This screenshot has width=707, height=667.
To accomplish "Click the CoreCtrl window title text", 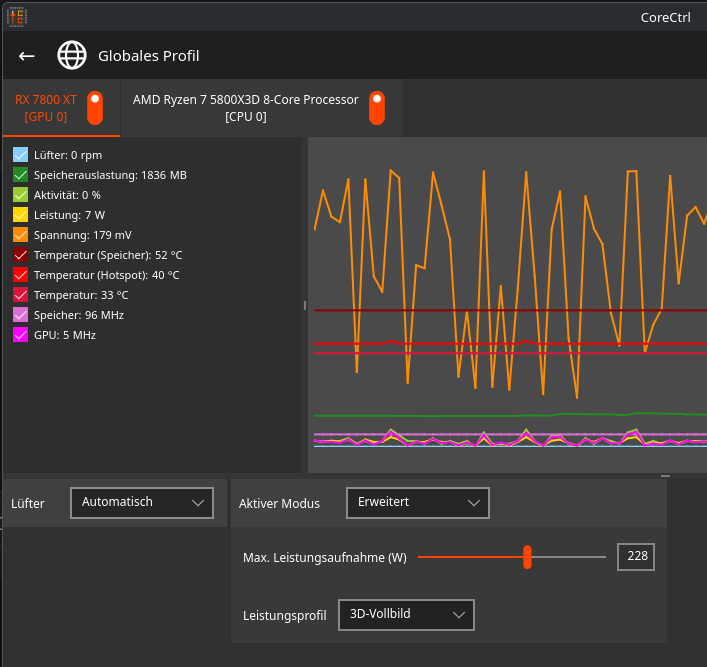I will click(x=666, y=18).
